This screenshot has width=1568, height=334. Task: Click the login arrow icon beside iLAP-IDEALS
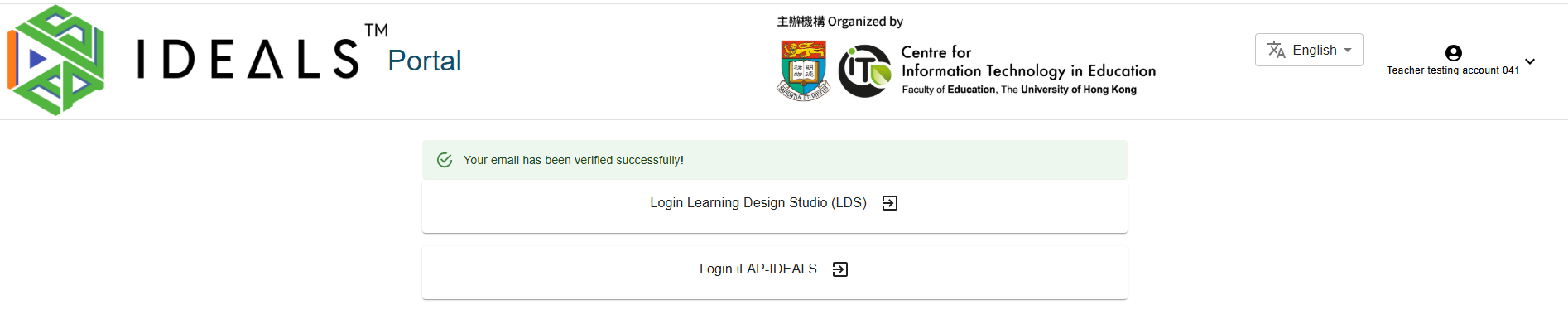pos(840,269)
